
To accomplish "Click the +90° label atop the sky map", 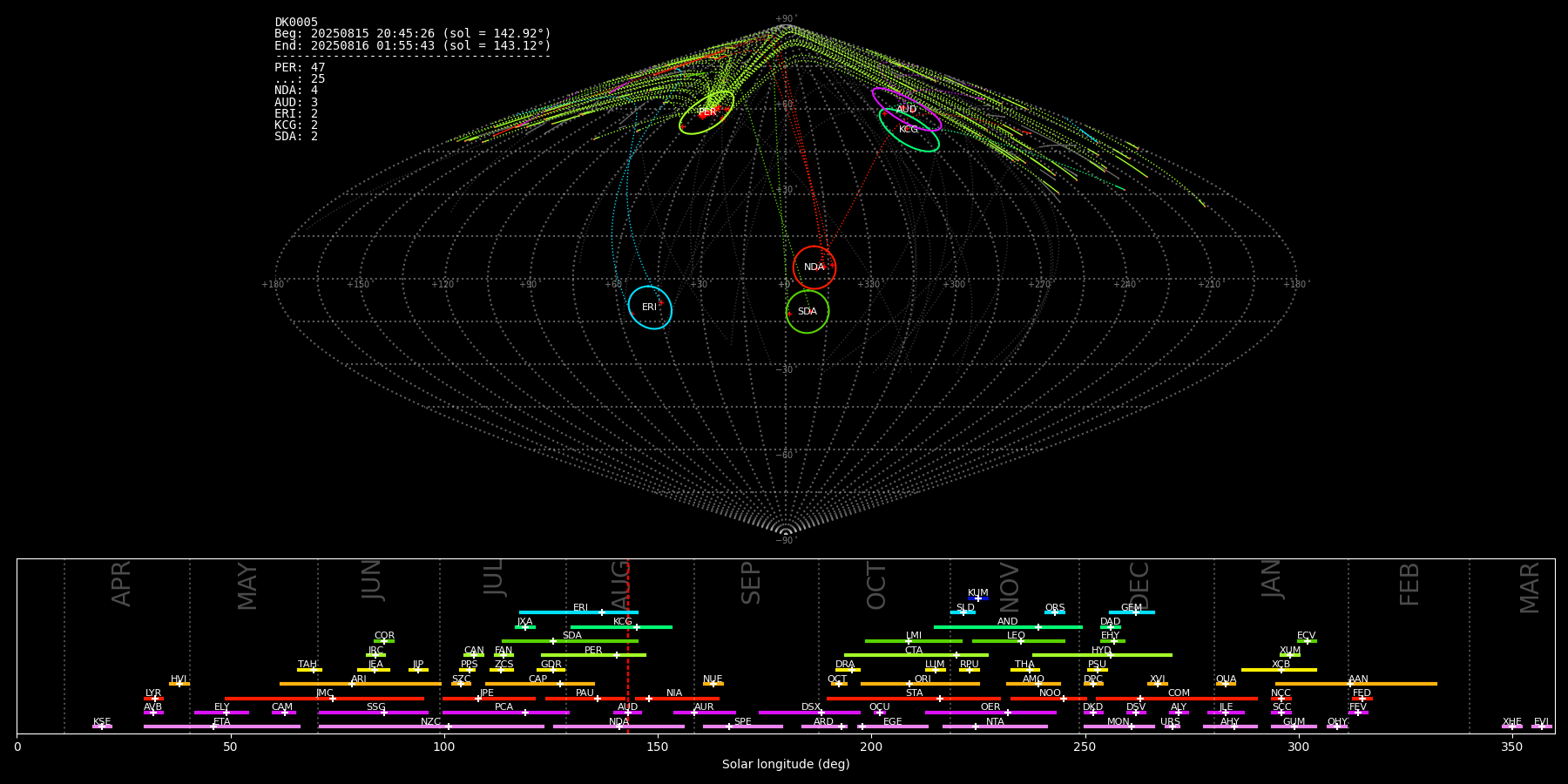I will (x=786, y=18).
